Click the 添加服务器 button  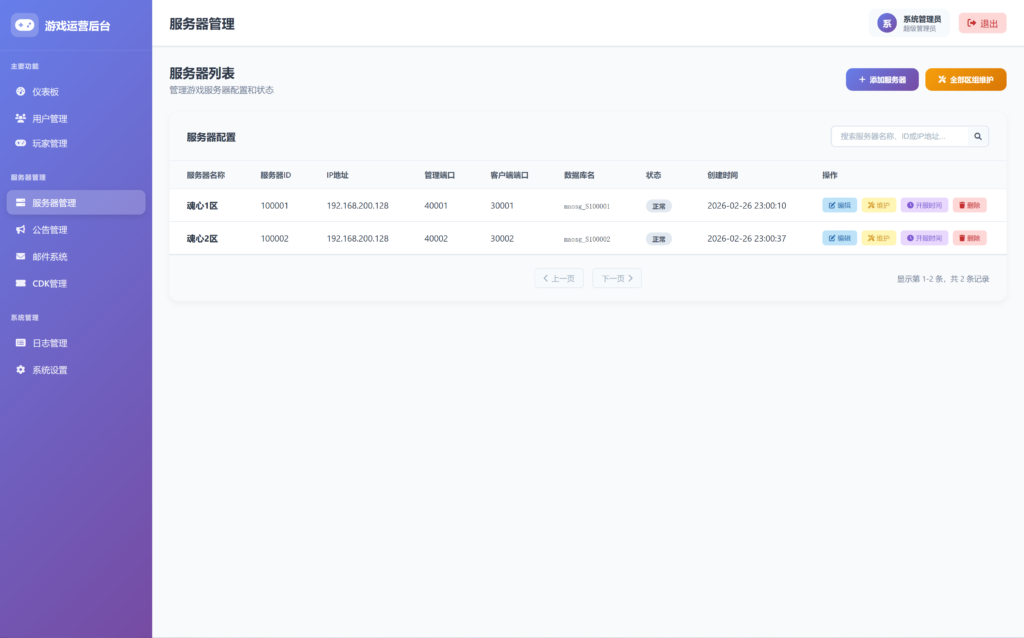coord(881,79)
